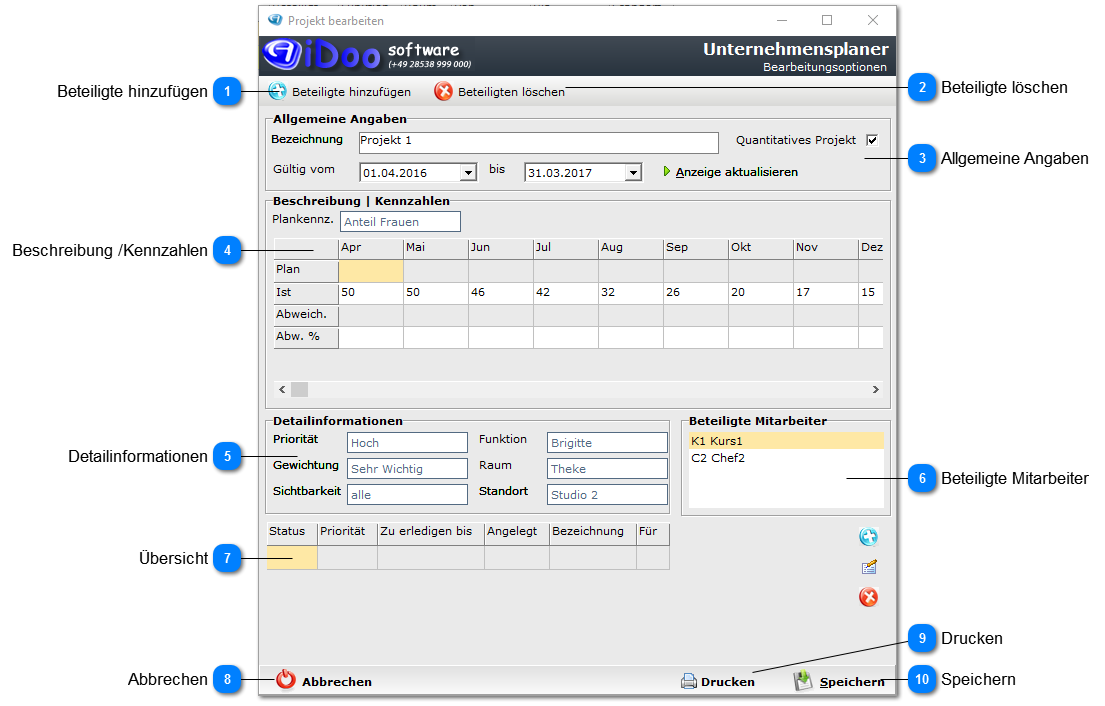Click the app icon in the title bar

[x=275, y=20]
